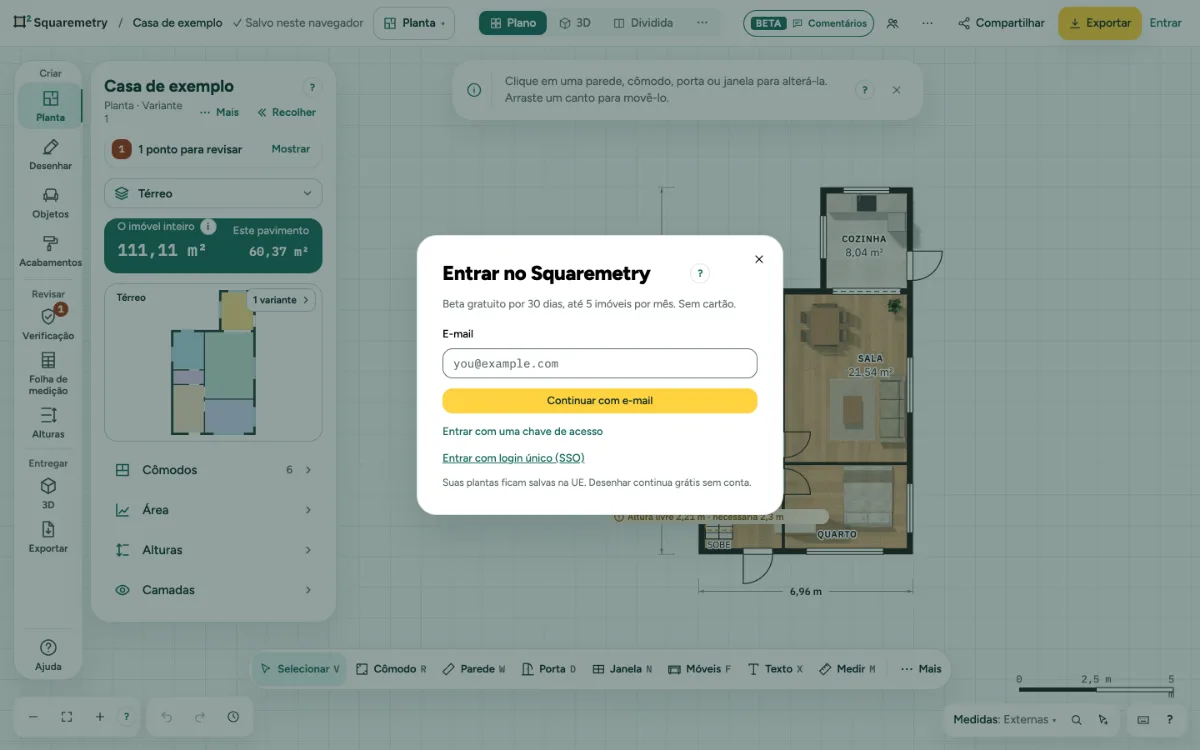Click the Alturas sidebar icon
This screenshot has height=750, width=1200.
(x=48, y=422)
